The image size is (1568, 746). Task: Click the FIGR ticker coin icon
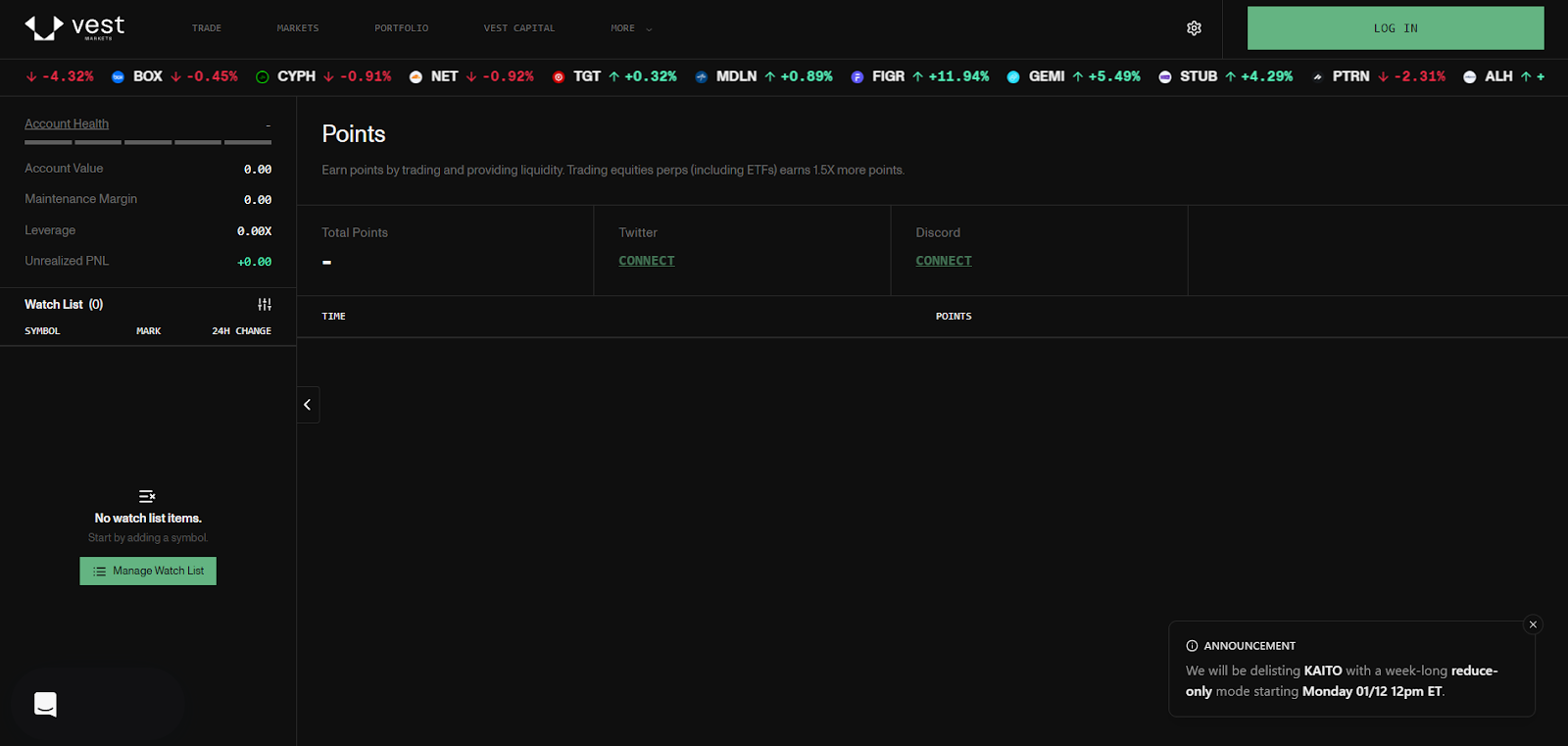857,77
